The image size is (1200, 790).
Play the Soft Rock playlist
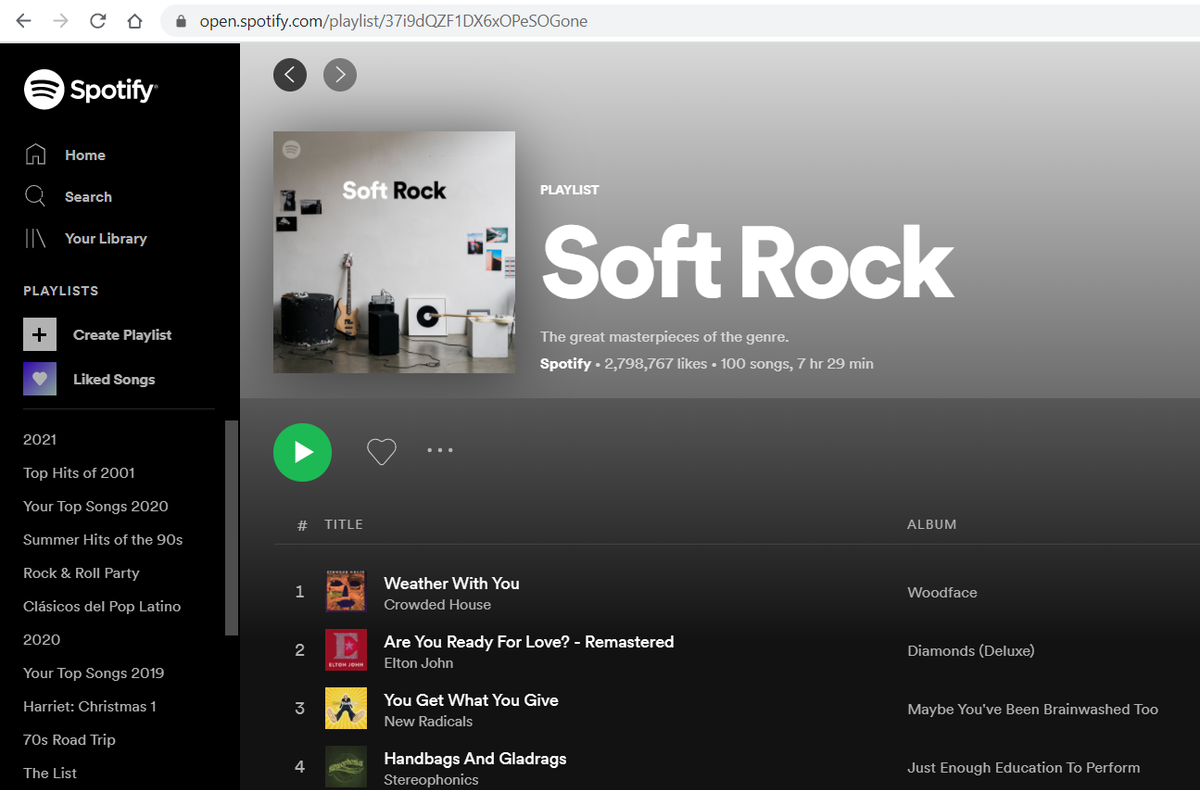(302, 452)
